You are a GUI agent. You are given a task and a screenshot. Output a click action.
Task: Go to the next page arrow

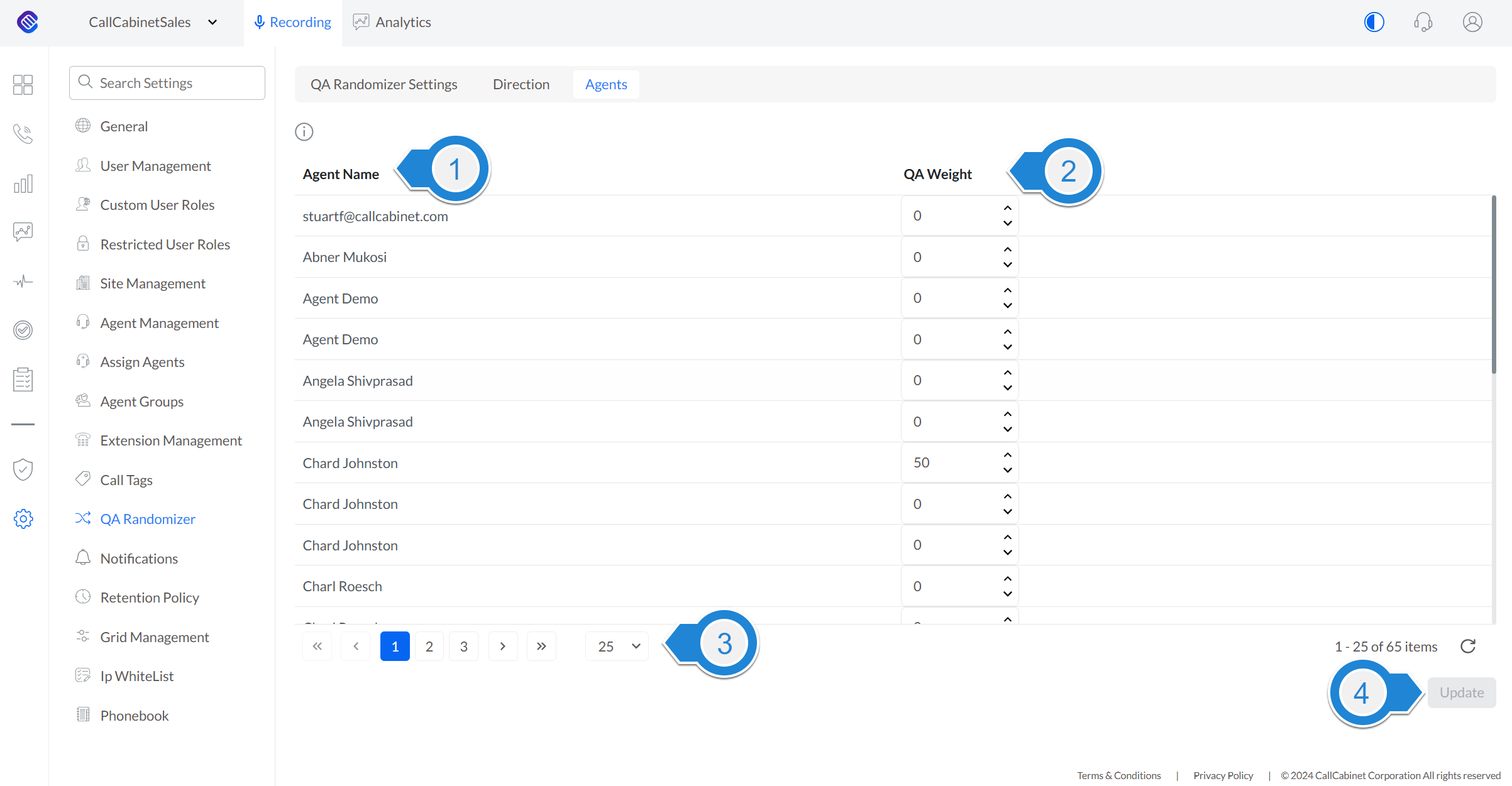coord(503,647)
